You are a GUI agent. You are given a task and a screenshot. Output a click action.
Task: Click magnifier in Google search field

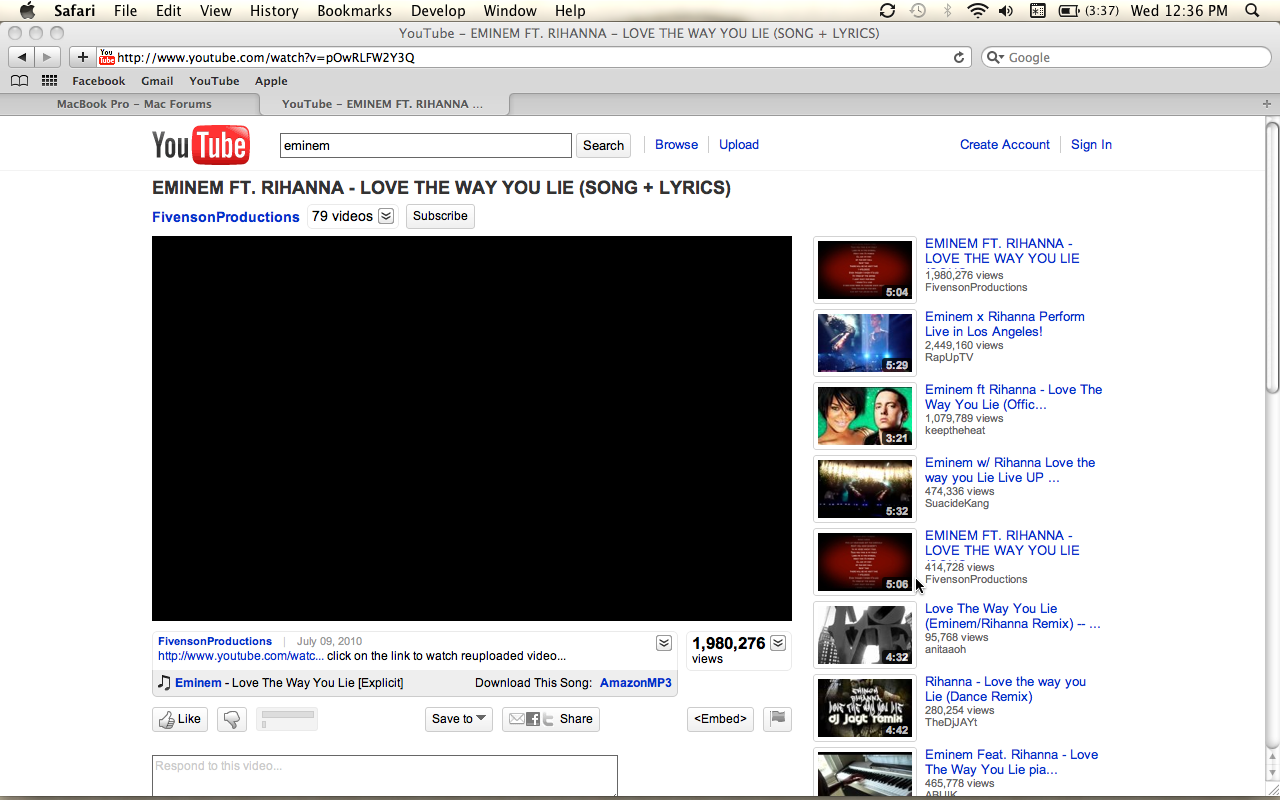[x=996, y=57]
